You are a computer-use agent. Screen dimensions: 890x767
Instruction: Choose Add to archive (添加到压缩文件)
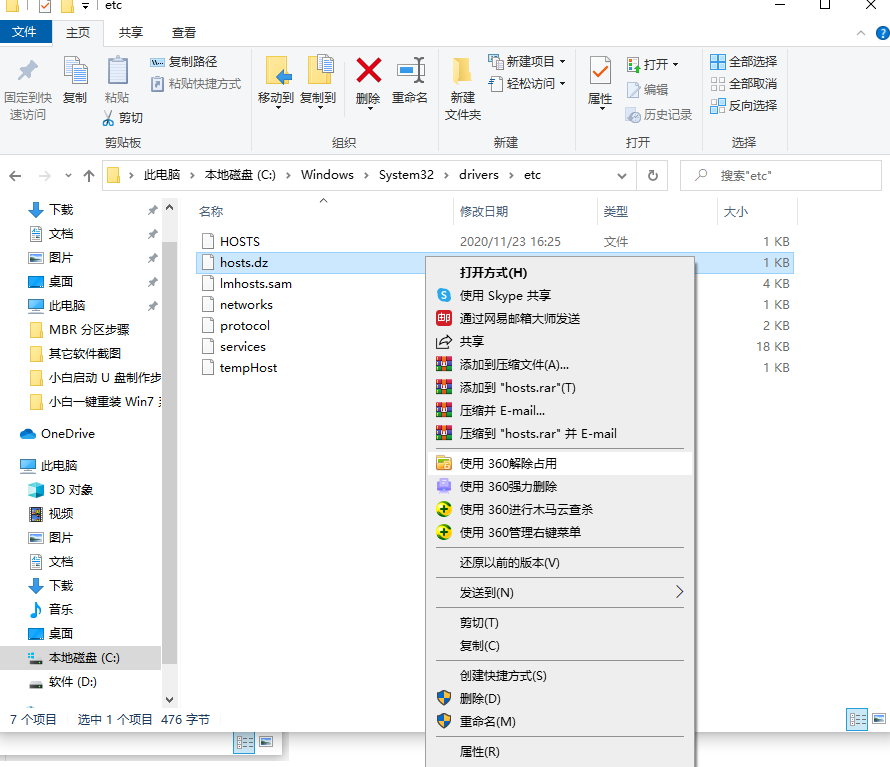tap(560, 364)
